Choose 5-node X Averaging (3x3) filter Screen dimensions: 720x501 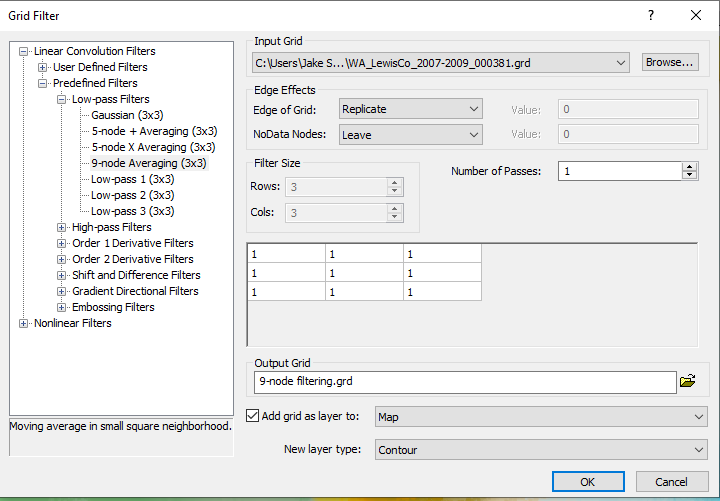pos(152,147)
